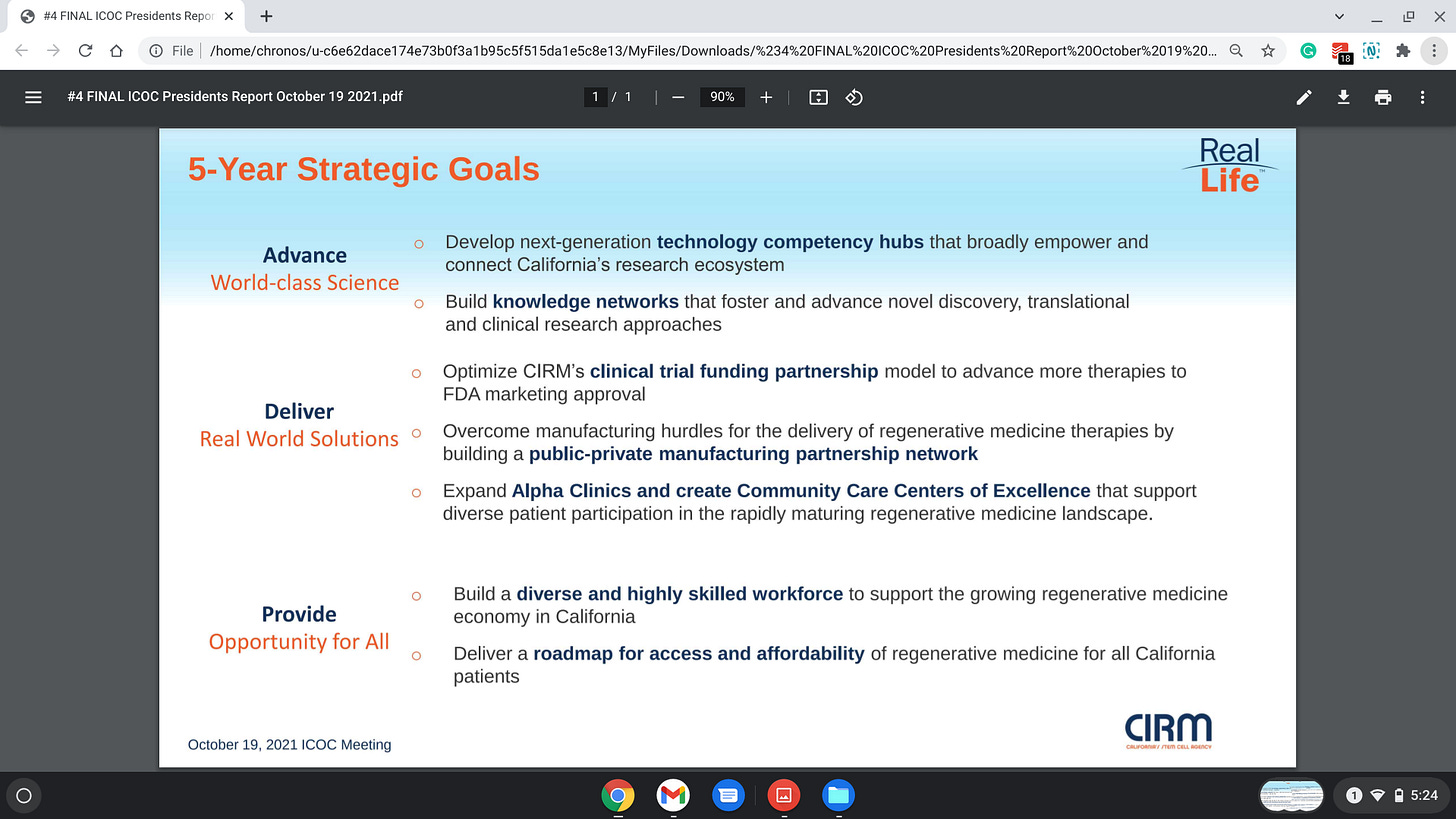
Task: Open the teal N extension icon
Action: point(1372,50)
